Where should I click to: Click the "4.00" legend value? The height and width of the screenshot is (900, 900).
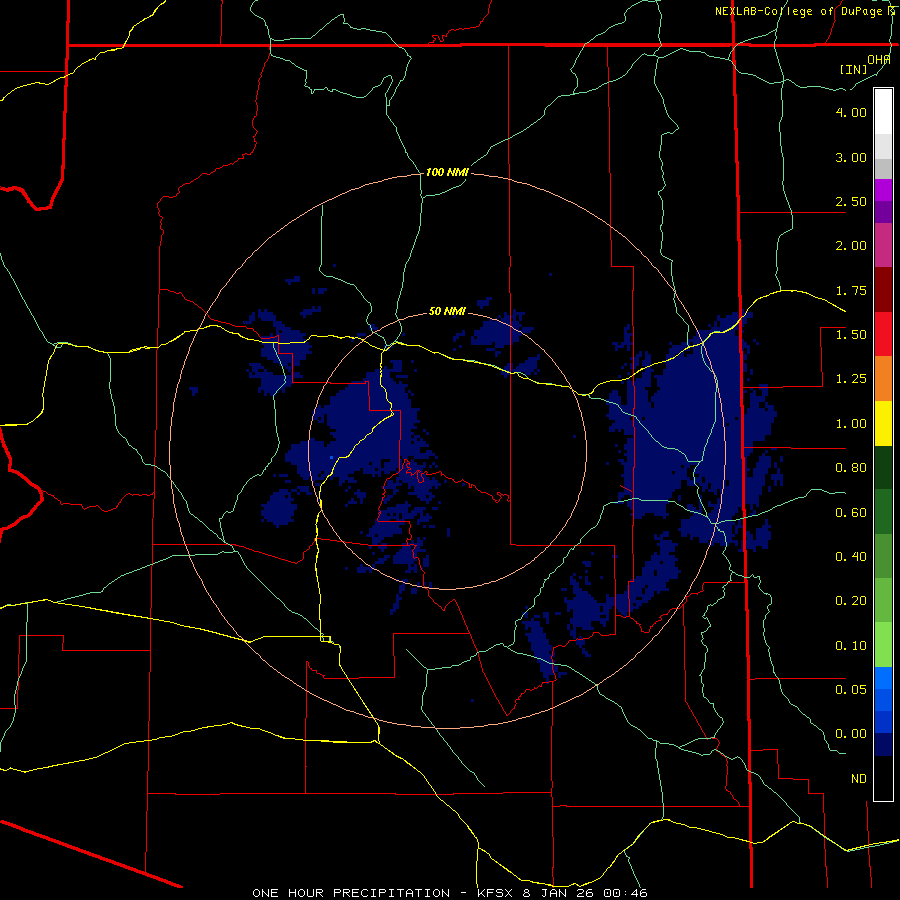click(851, 112)
